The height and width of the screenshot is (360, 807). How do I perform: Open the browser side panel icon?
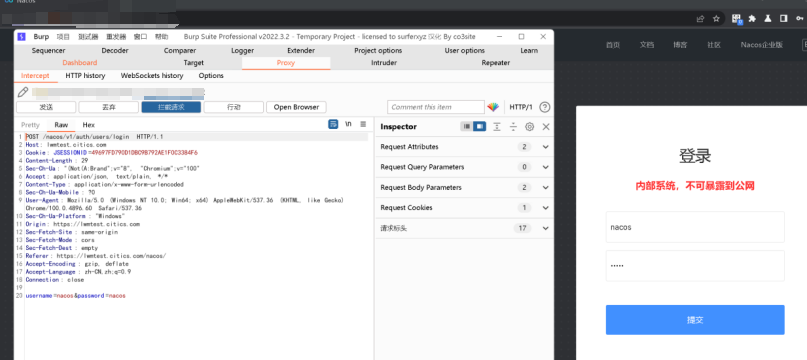coord(783,19)
